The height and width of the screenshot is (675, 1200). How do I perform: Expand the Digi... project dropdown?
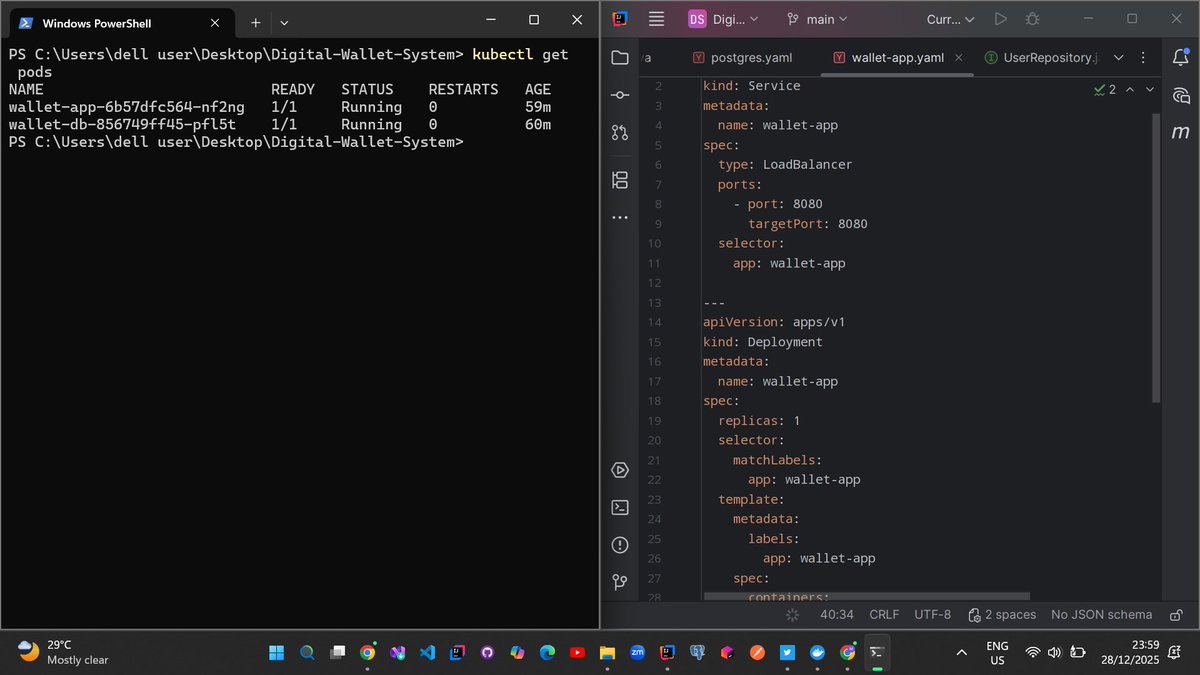pyautogui.click(x=724, y=19)
